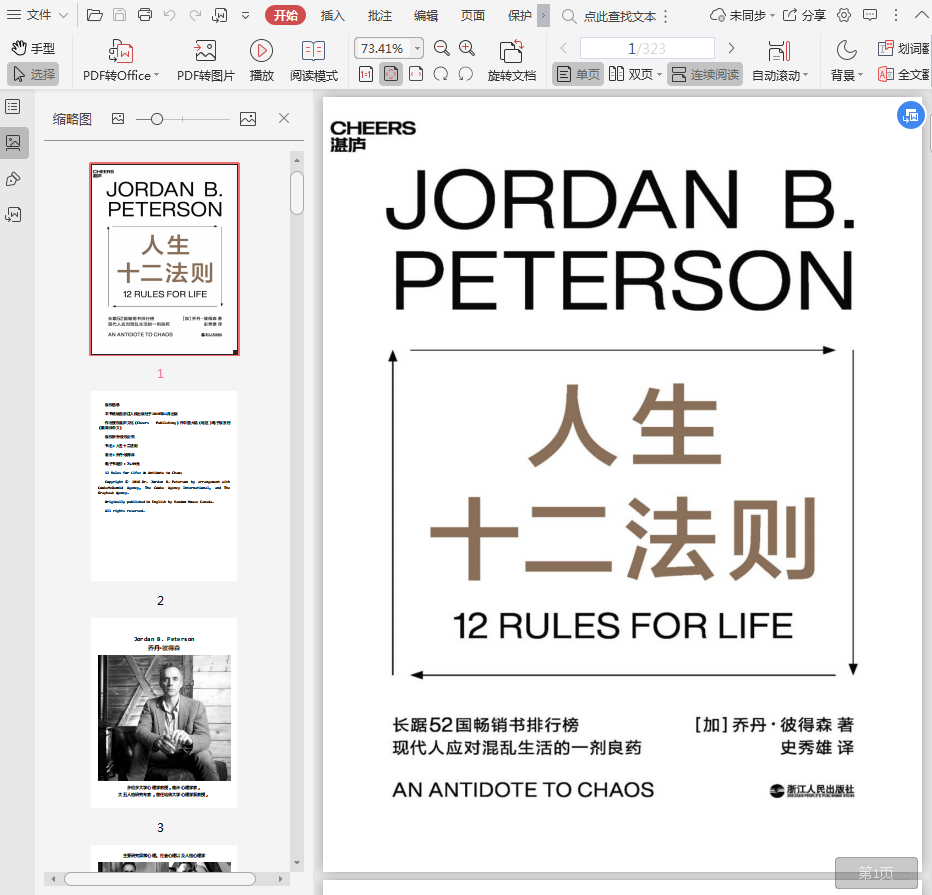The image size is (932, 895).
Task: Close the 缩略图 thumbnail panel
Action: coord(284,118)
